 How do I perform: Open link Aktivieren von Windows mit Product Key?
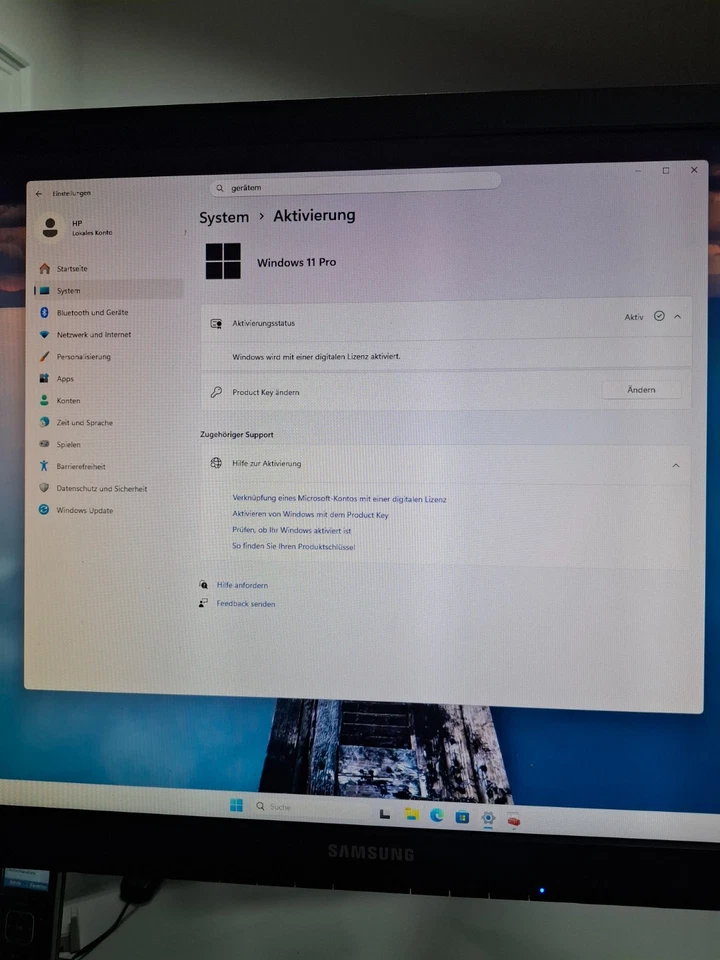click(x=310, y=515)
